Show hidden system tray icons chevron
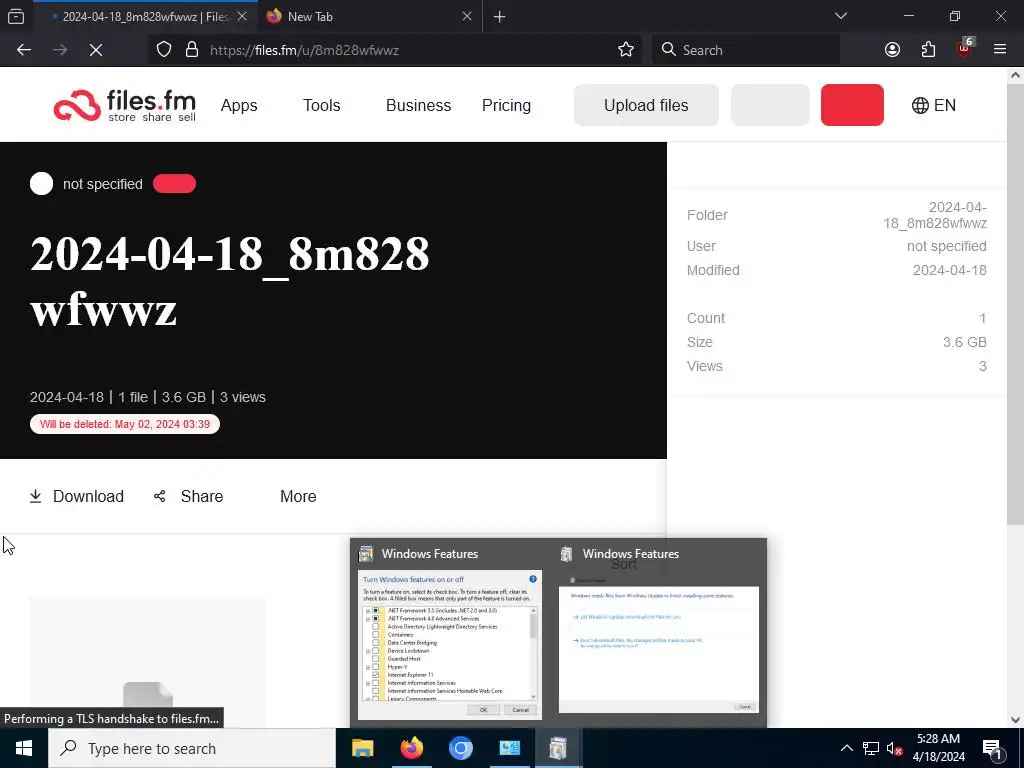 pyautogui.click(x=846, y=748)
